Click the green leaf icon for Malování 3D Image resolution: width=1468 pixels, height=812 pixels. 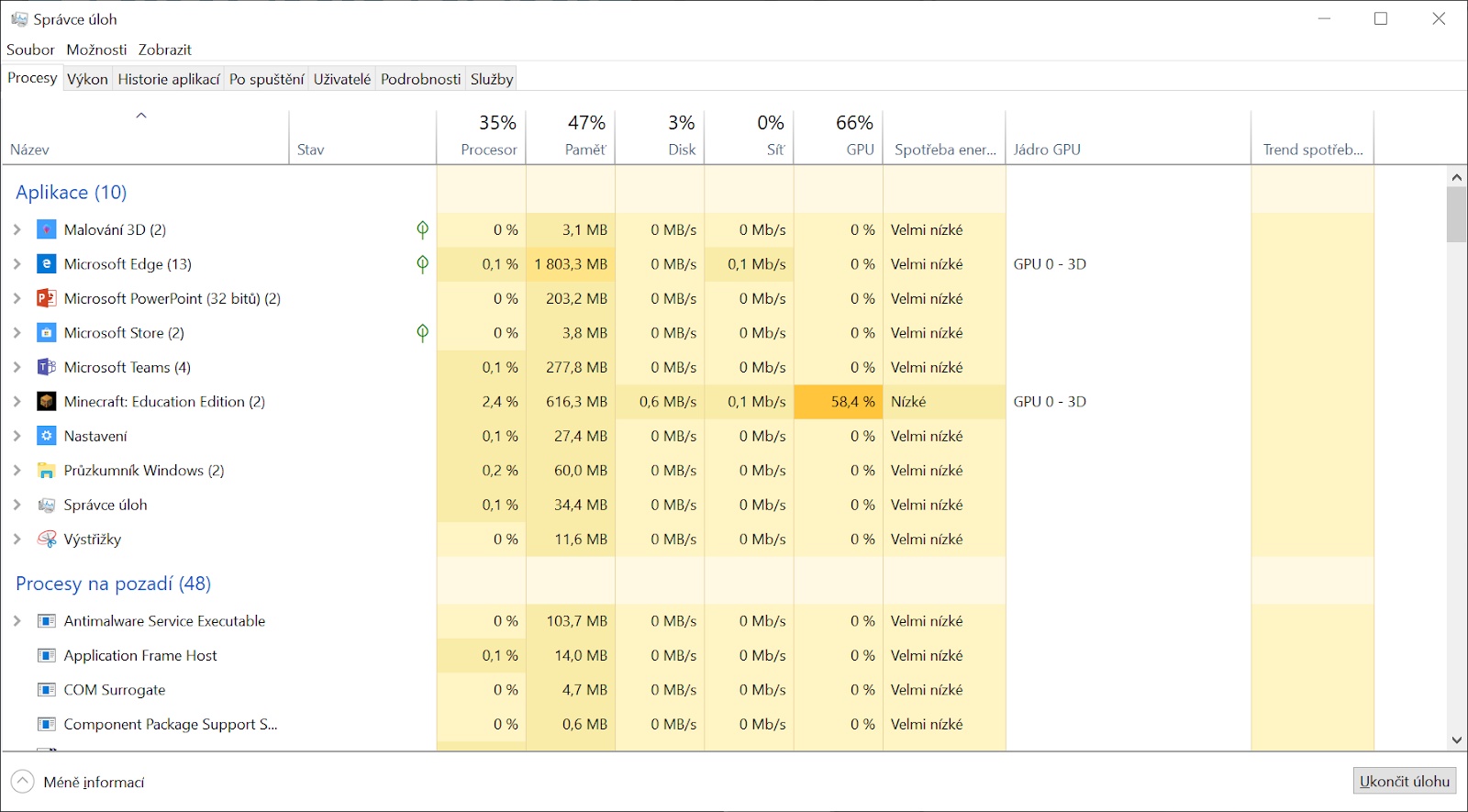point(422,229)
